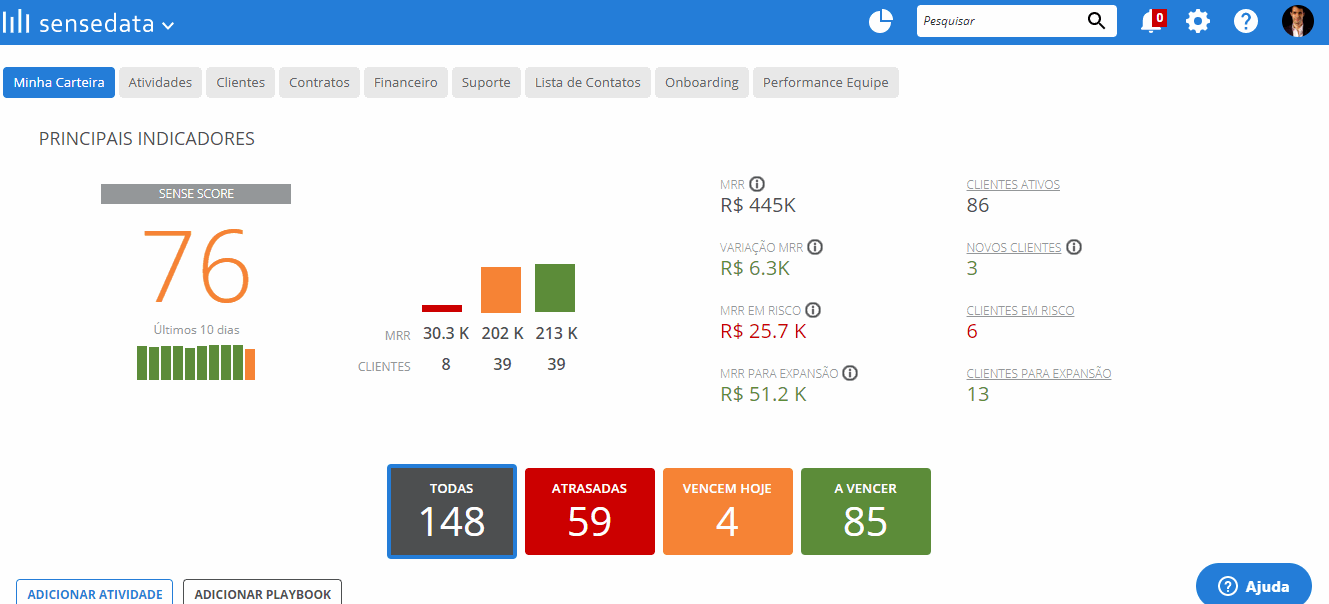Click the Adicionar Atividade button
1329x604 pixels.
(95, 593)
